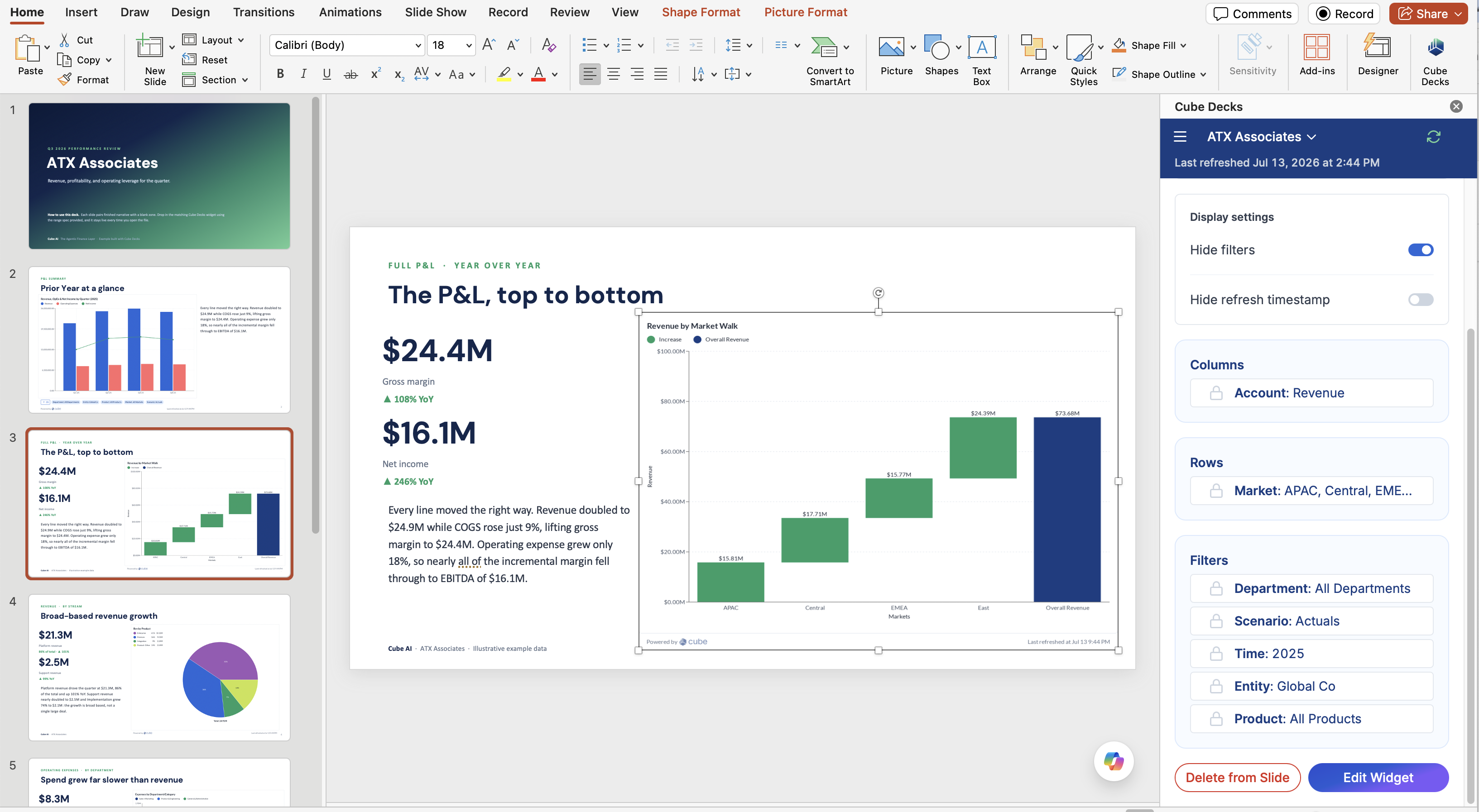1479x812 pixels.
Task: Open the Designer pane
Action: click(1378, 55)
